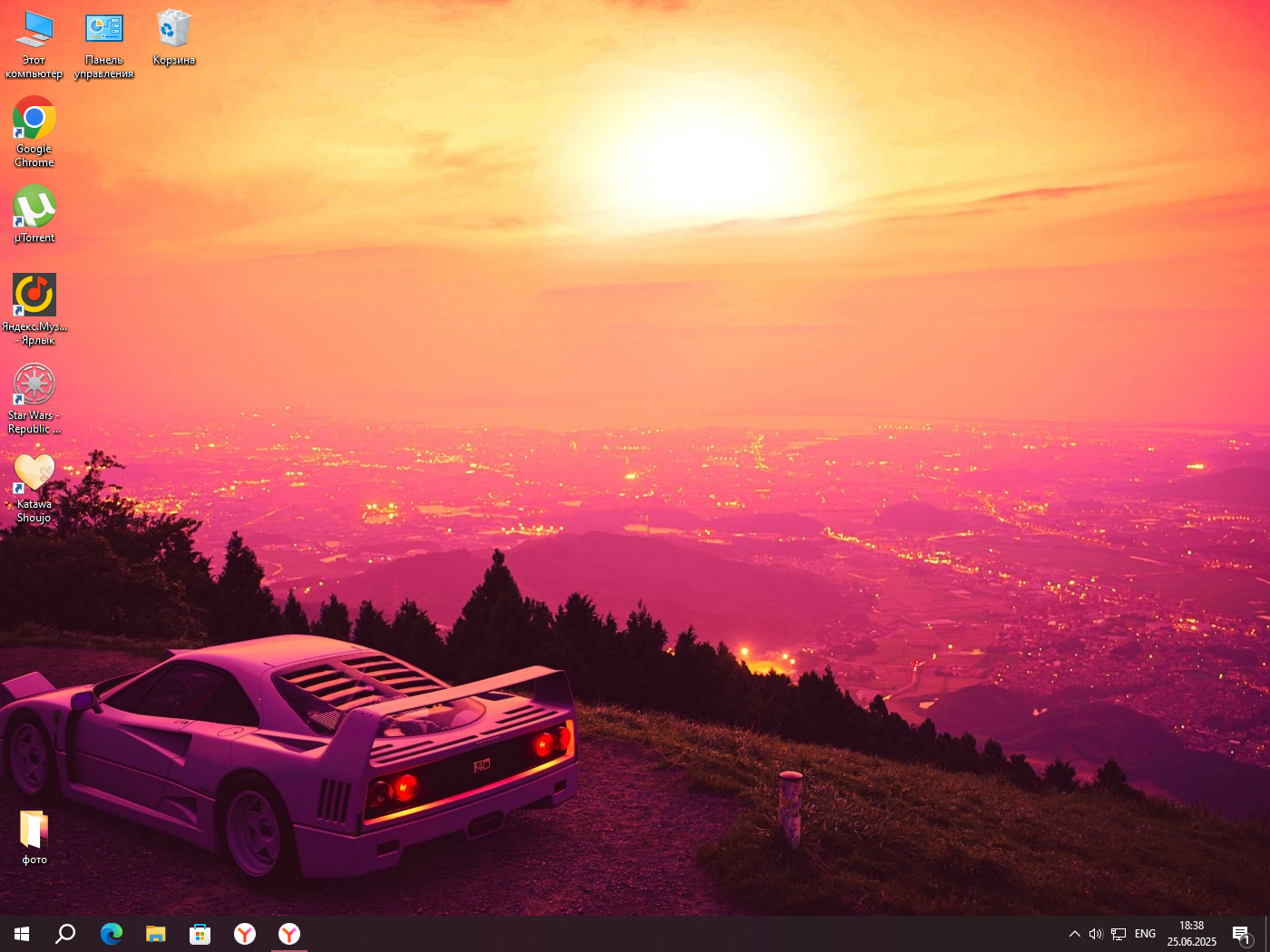Launch Microsoft Edge from taskbar
Viewport: 1270px width, 952px height.
[111, 934]
